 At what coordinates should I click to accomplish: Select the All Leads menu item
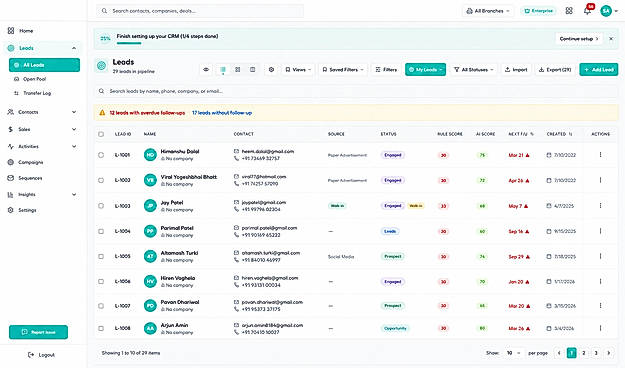(44, 65)
